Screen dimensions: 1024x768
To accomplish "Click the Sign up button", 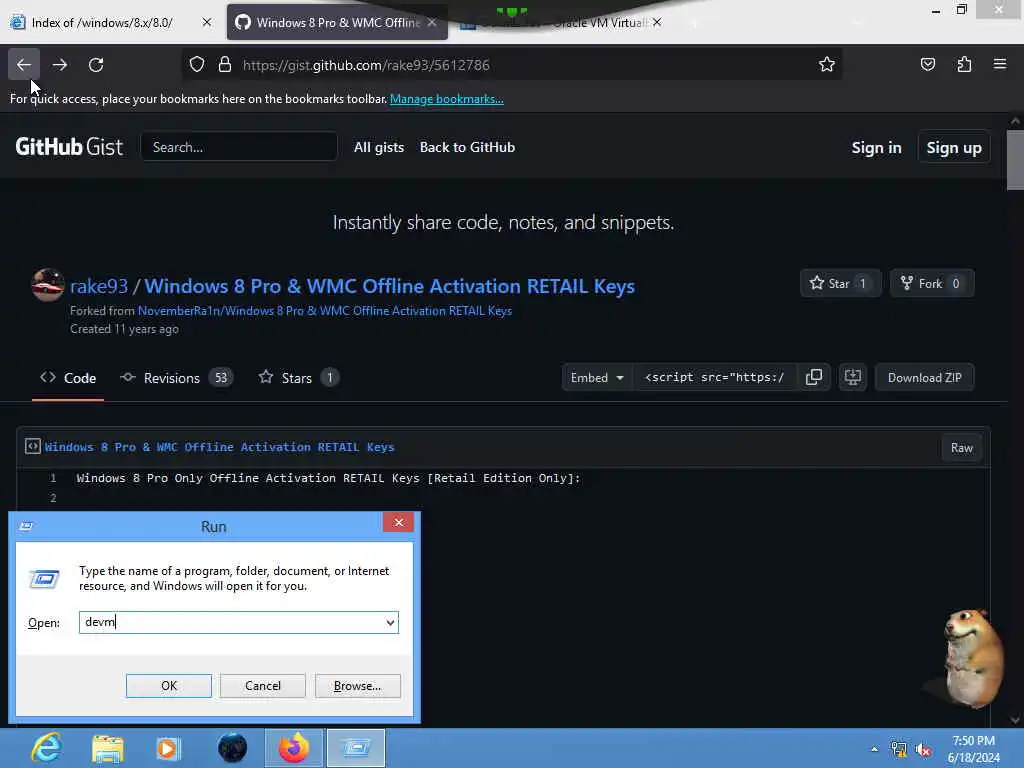I will tap(953, 148).
